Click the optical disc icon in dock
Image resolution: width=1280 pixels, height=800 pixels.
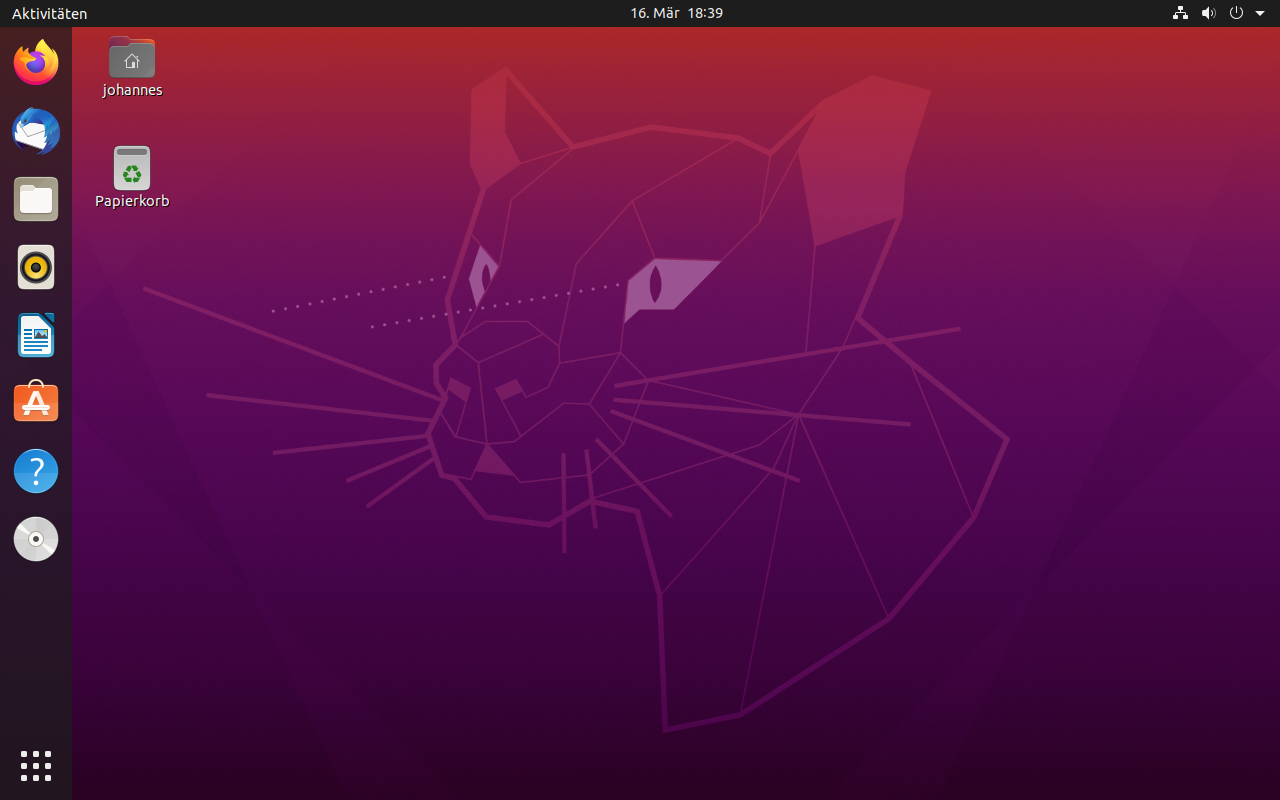coord(36,539)
